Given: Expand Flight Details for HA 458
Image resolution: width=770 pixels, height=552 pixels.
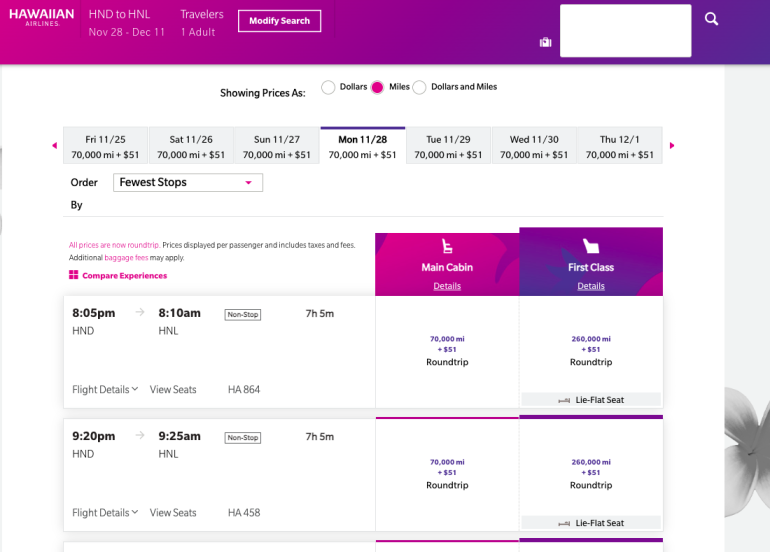Looking at the screenshot, I should tap(105, 513).
